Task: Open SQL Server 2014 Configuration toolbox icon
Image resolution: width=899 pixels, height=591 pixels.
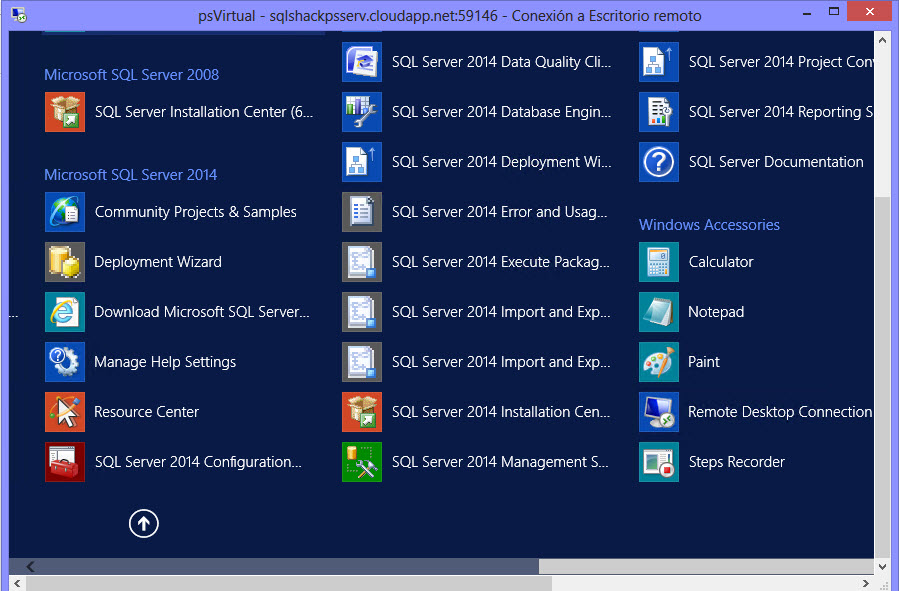Action: [x=65, y=461]
